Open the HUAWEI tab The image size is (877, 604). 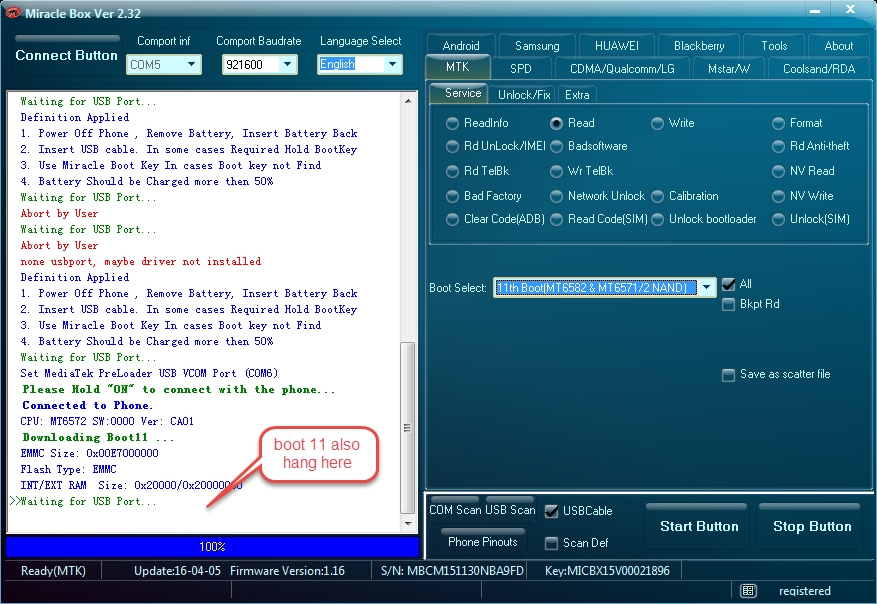coord(616,46)
